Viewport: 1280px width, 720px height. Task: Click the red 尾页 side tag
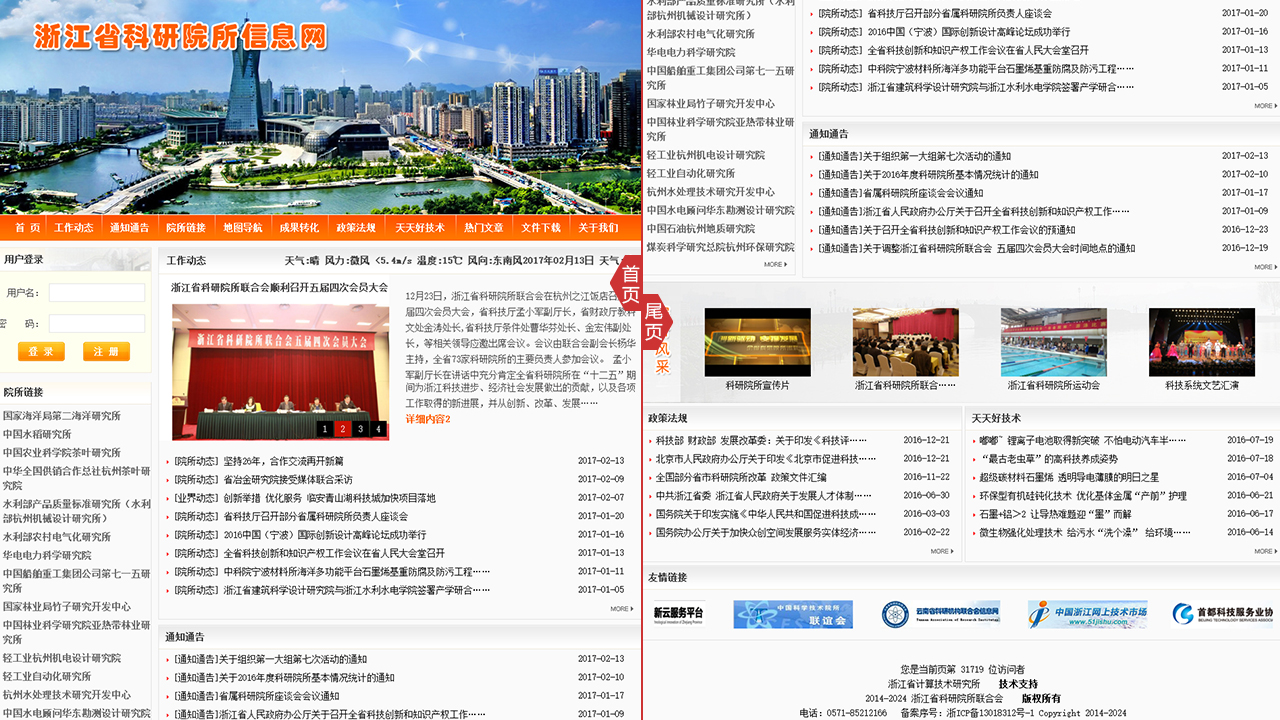pyautogui.click(x=653, y=321)
